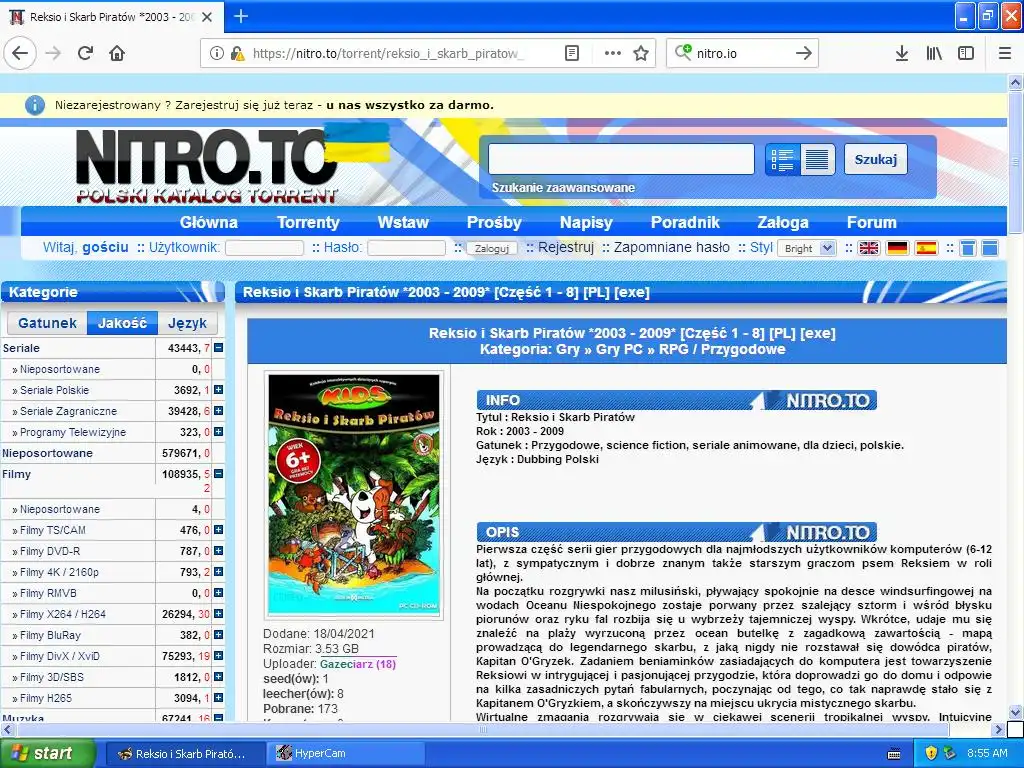Open the downloads panel arrow icon
The width and height of the screenshot is (1024, 768).
901,53
